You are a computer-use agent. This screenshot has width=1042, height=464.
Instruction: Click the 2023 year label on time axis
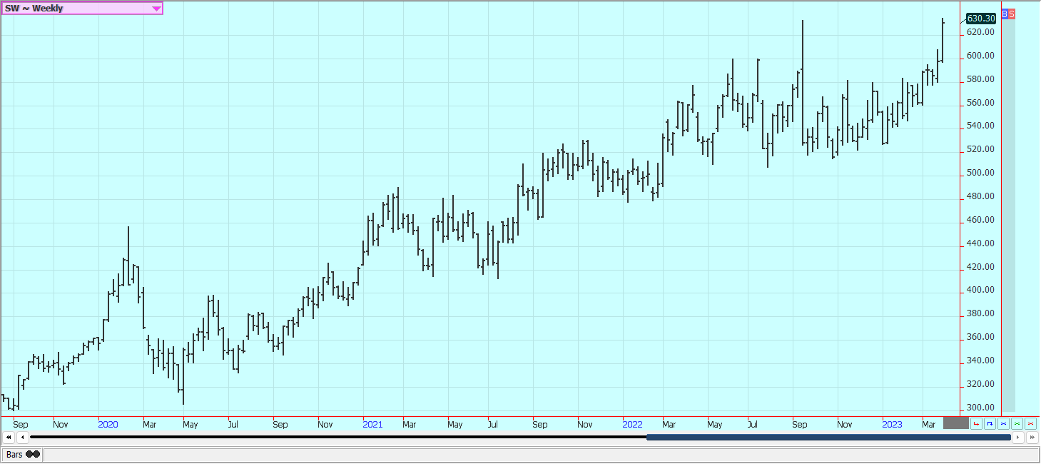(x=892, y=424)
